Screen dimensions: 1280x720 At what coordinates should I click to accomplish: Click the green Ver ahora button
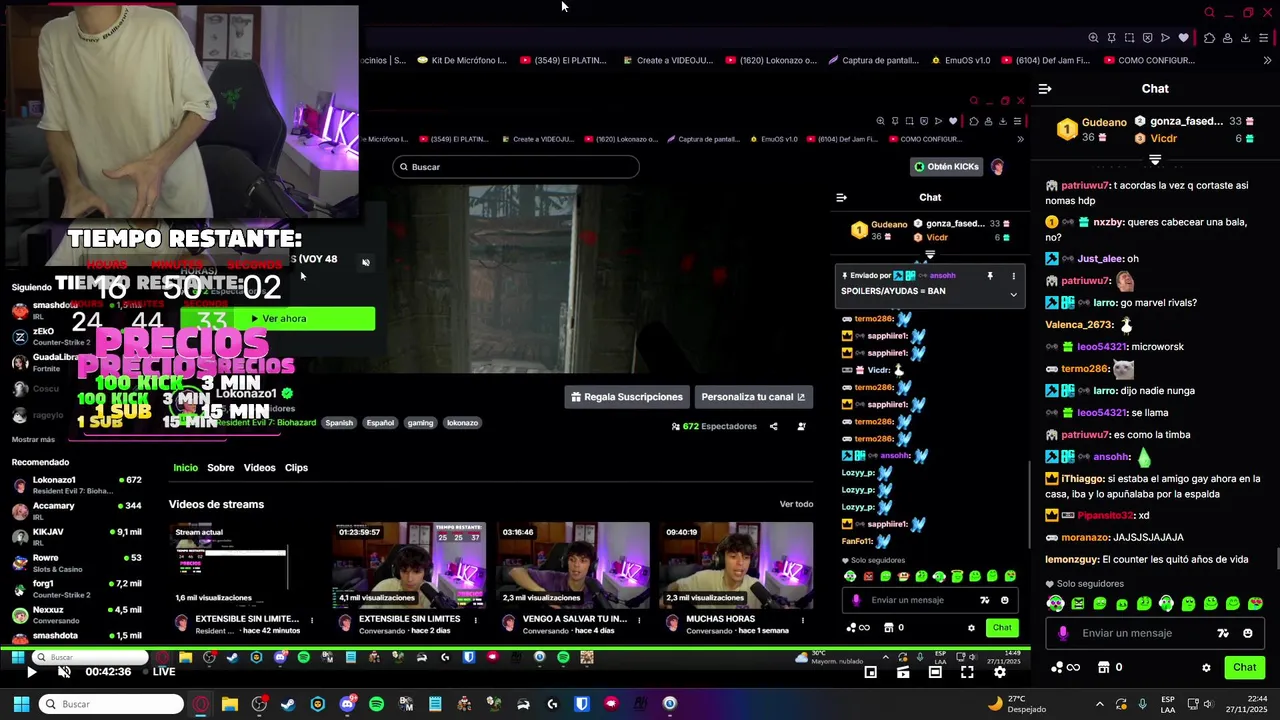[x=278, y=319]
